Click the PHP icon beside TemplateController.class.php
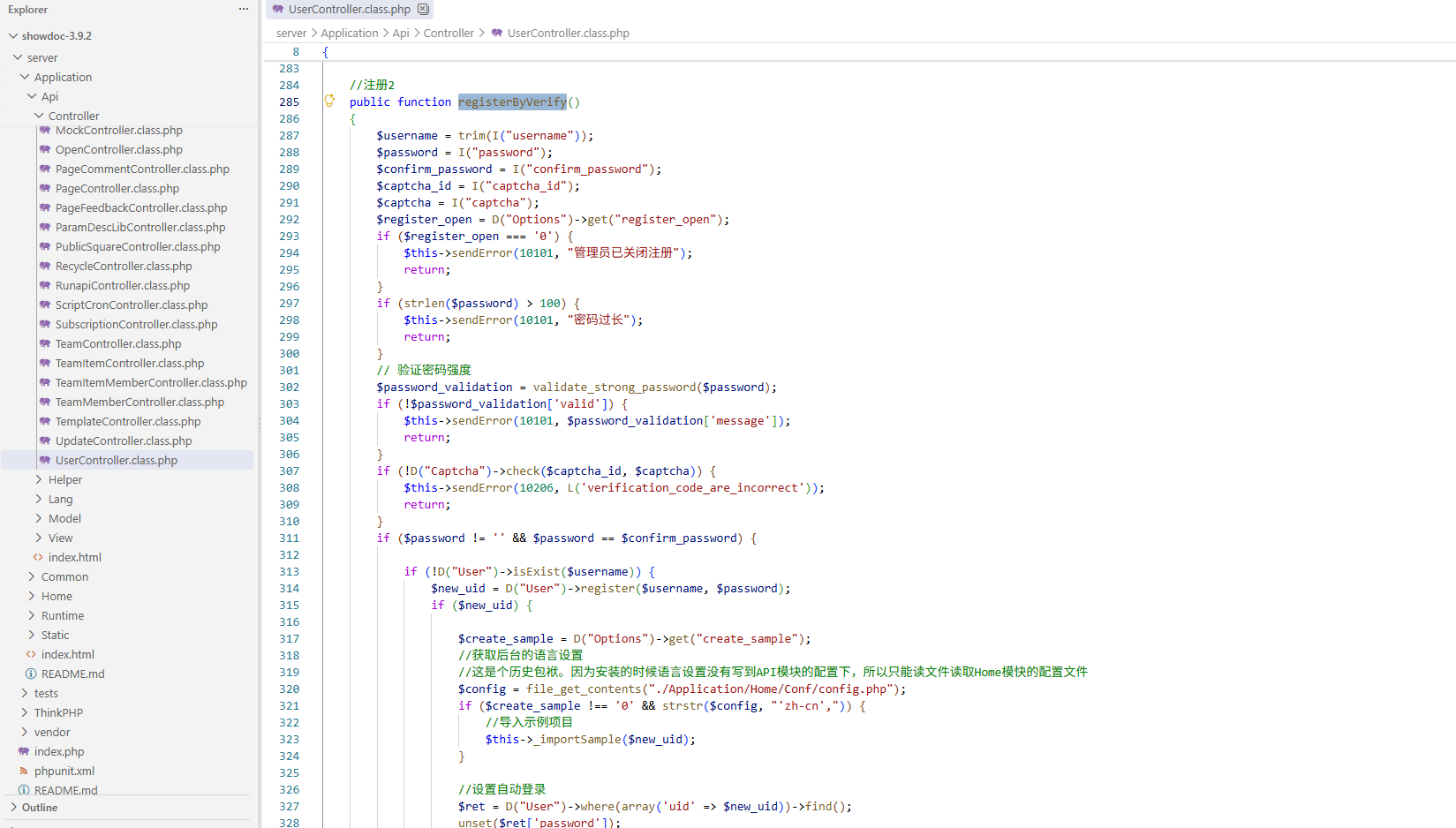The height and width of the screenshot is (828, 1456). pos(45,421)
